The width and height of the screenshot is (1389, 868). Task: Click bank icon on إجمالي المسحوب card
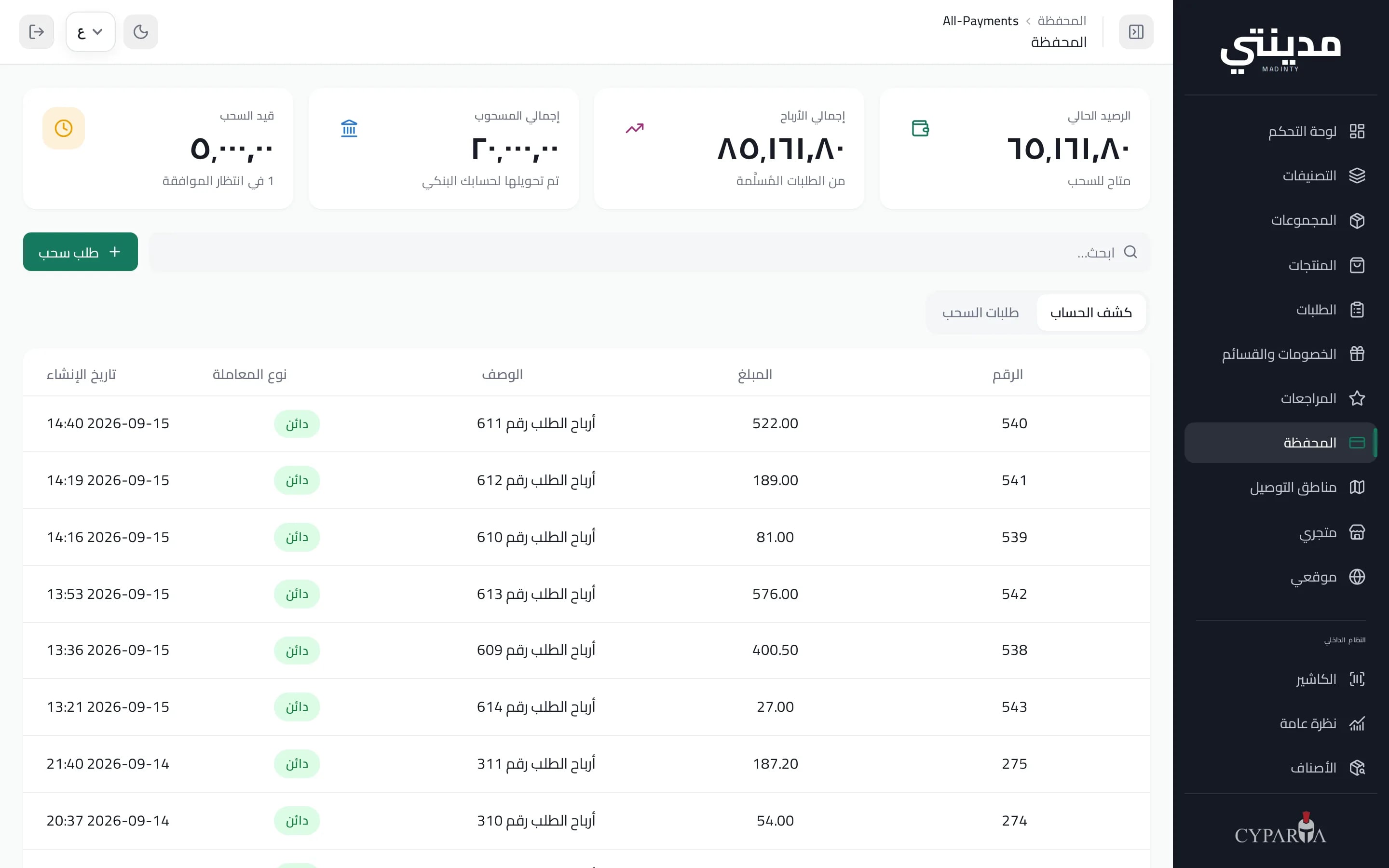[x=349, y=128]
